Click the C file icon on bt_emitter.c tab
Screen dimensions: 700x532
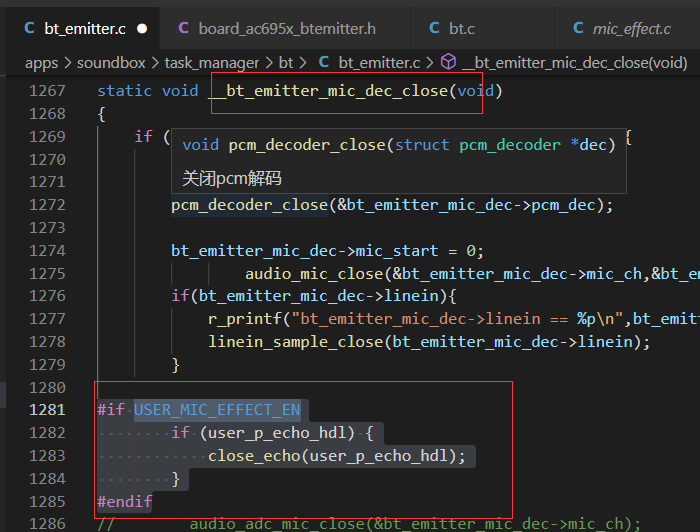click(x=29, y=29)
